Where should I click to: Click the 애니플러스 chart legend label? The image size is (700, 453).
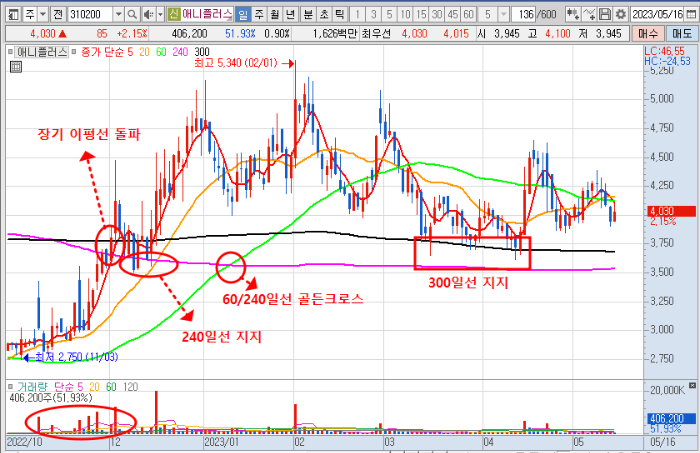point(42,52)
